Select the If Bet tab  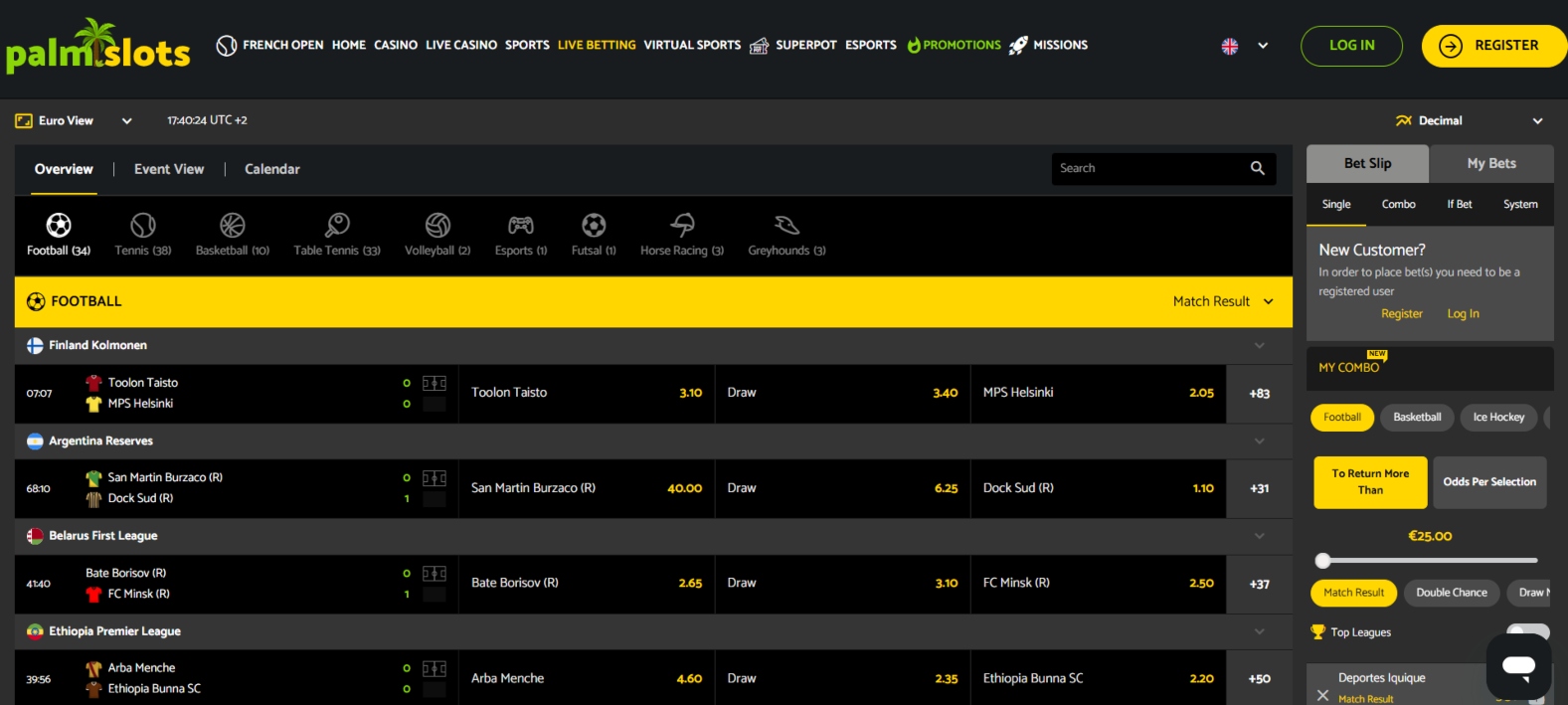pos(1459,204)
